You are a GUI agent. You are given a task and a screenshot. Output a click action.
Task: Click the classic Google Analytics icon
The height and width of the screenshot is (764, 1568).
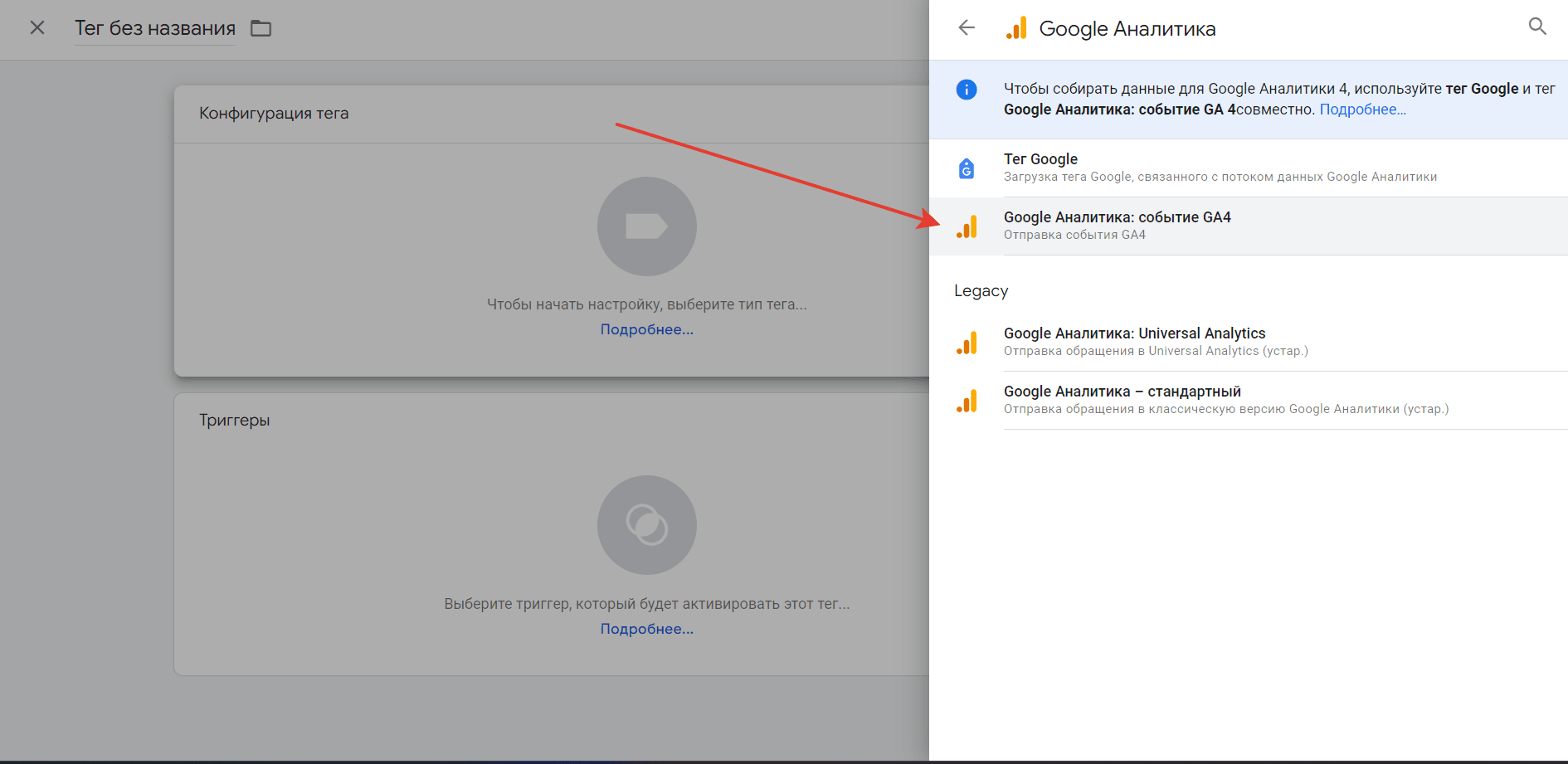coord(967,401)
